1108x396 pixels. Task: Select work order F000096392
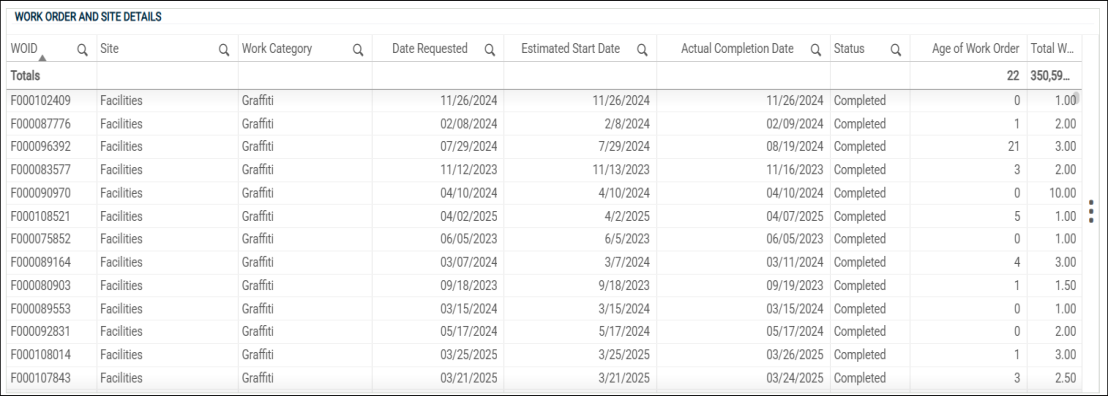[x=40, y=146]
